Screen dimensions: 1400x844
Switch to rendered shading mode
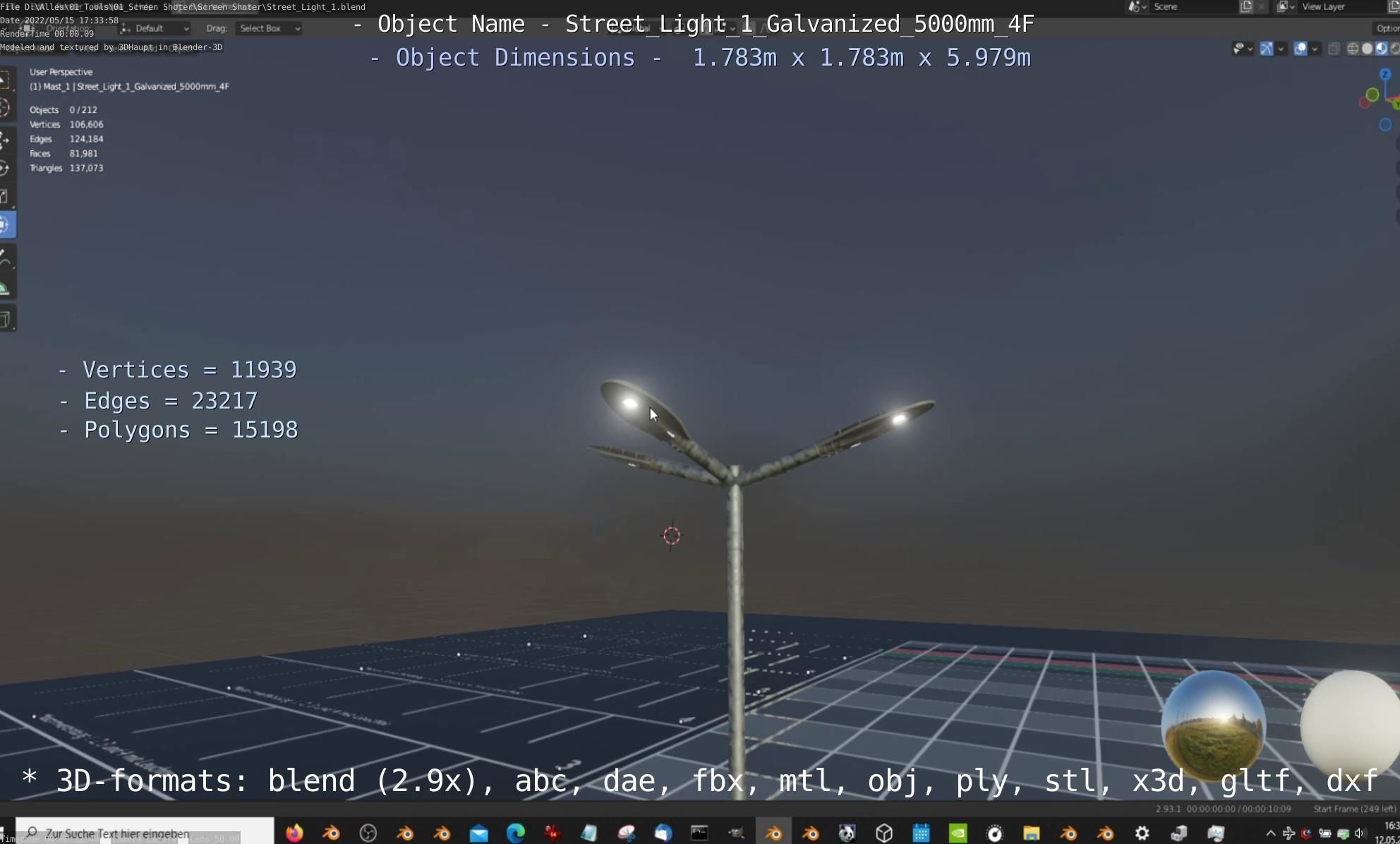(1395, 49)
